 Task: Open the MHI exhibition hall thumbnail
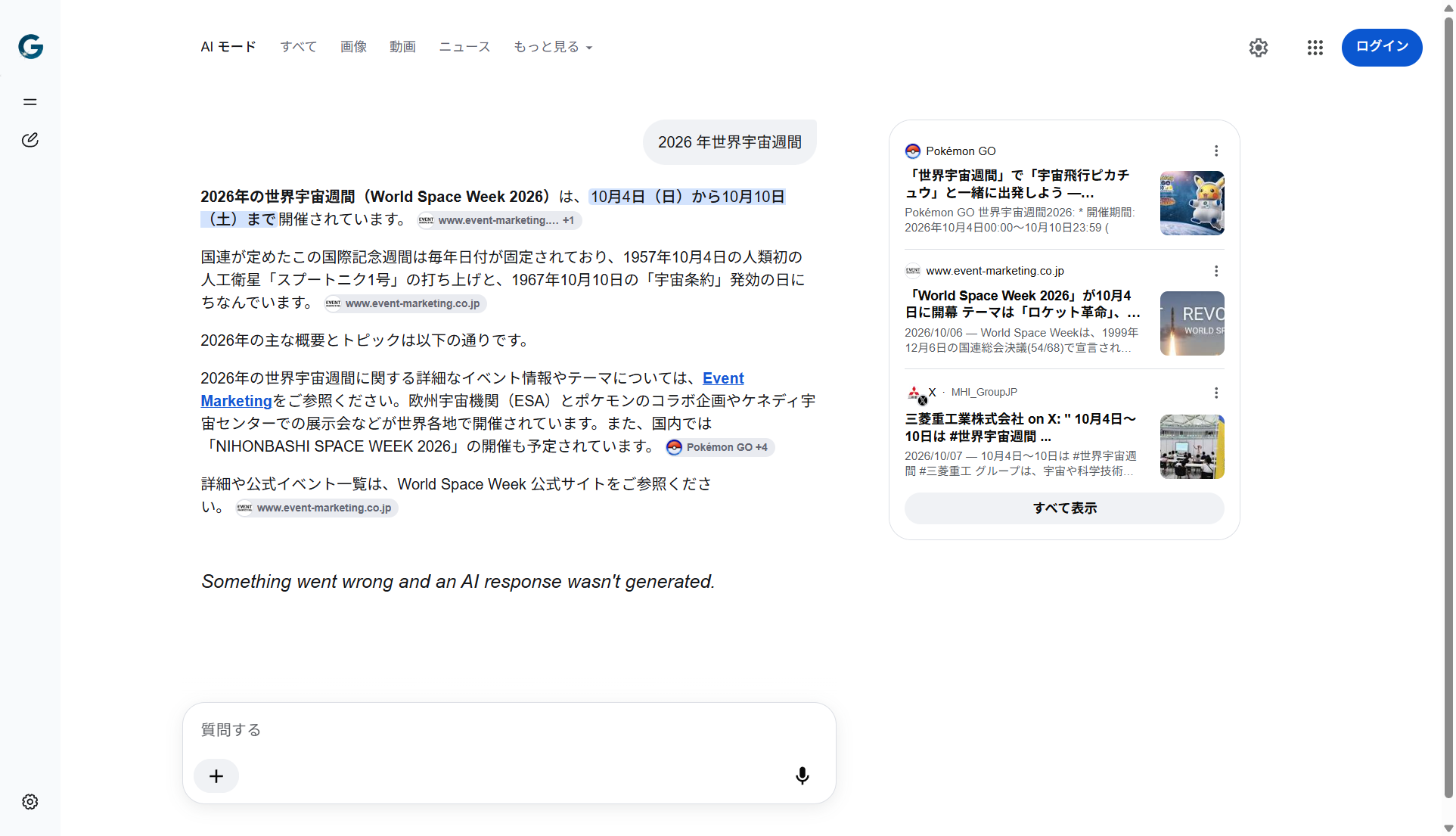pos(1192,446)
